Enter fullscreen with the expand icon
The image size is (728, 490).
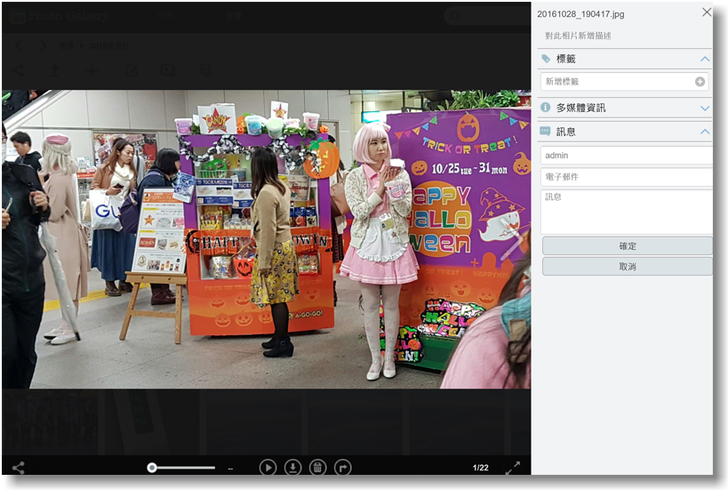click(513, 467)
